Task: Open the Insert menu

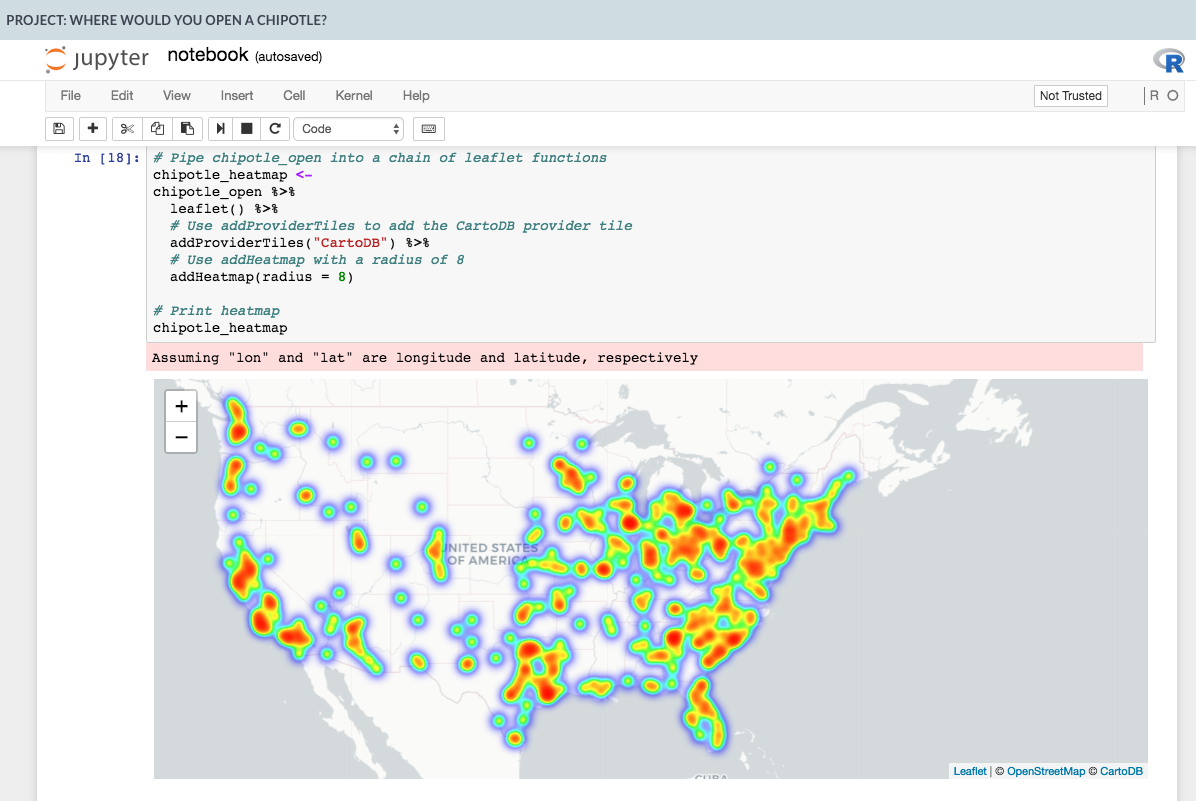Action: pos(236,95)
